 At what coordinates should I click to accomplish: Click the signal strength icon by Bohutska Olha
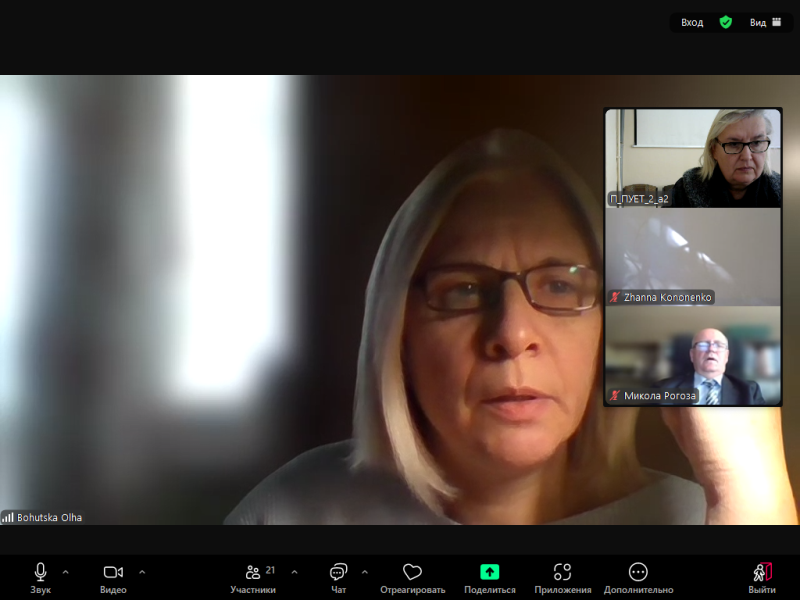coord(8,517)
